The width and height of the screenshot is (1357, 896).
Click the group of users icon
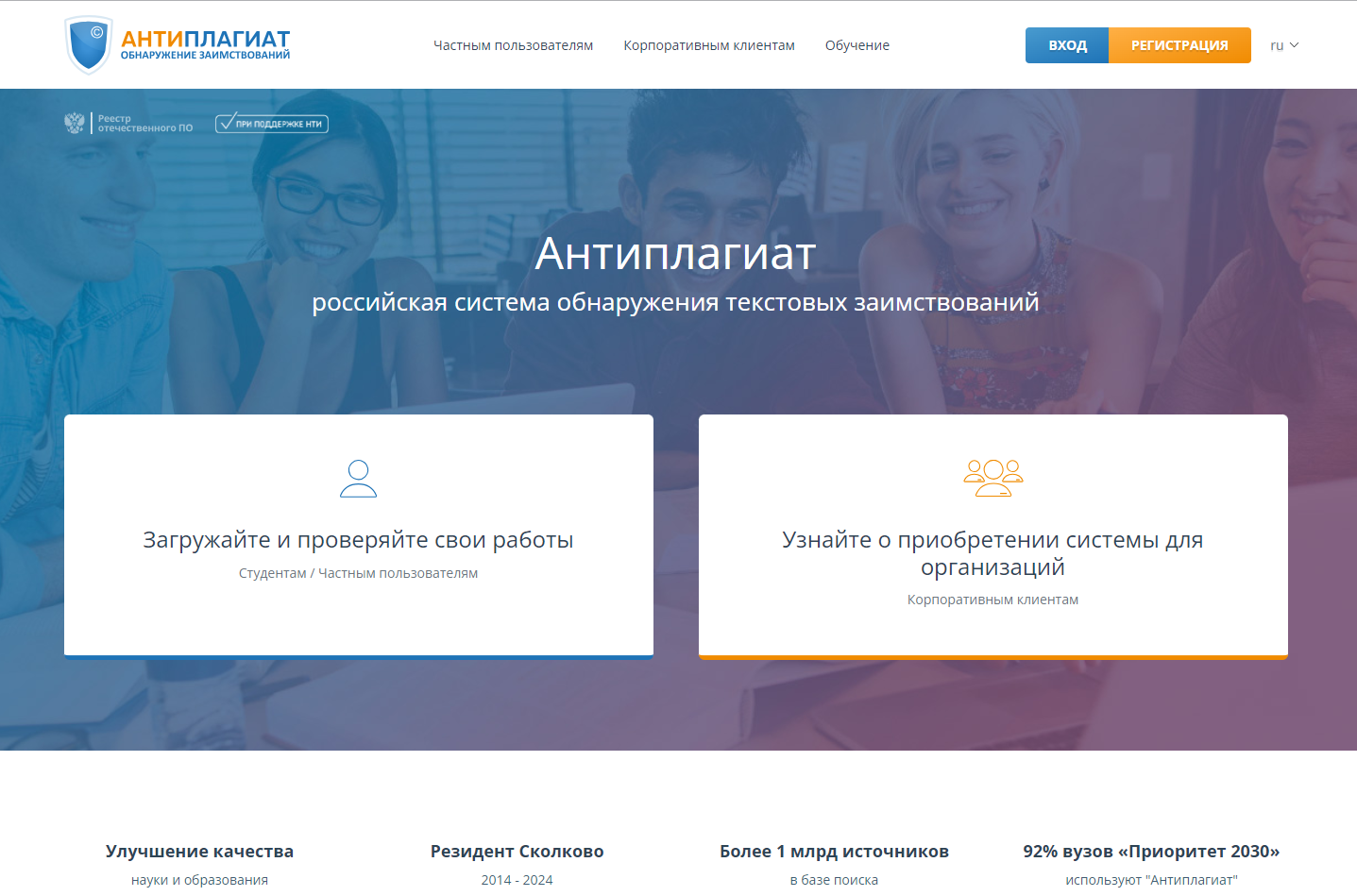993,478
